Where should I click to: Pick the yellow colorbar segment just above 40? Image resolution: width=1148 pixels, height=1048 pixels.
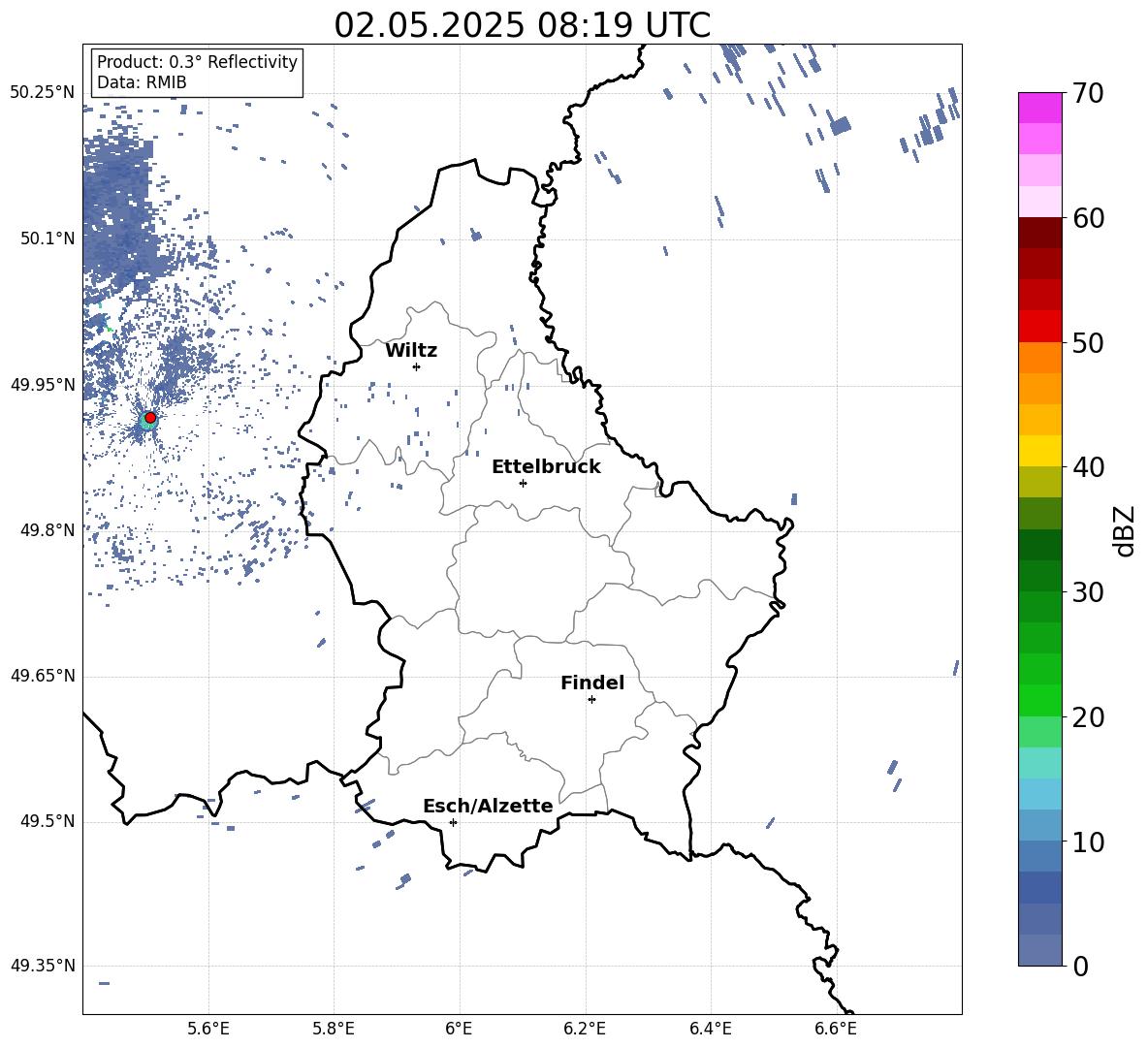click(x=1039, y=451)
